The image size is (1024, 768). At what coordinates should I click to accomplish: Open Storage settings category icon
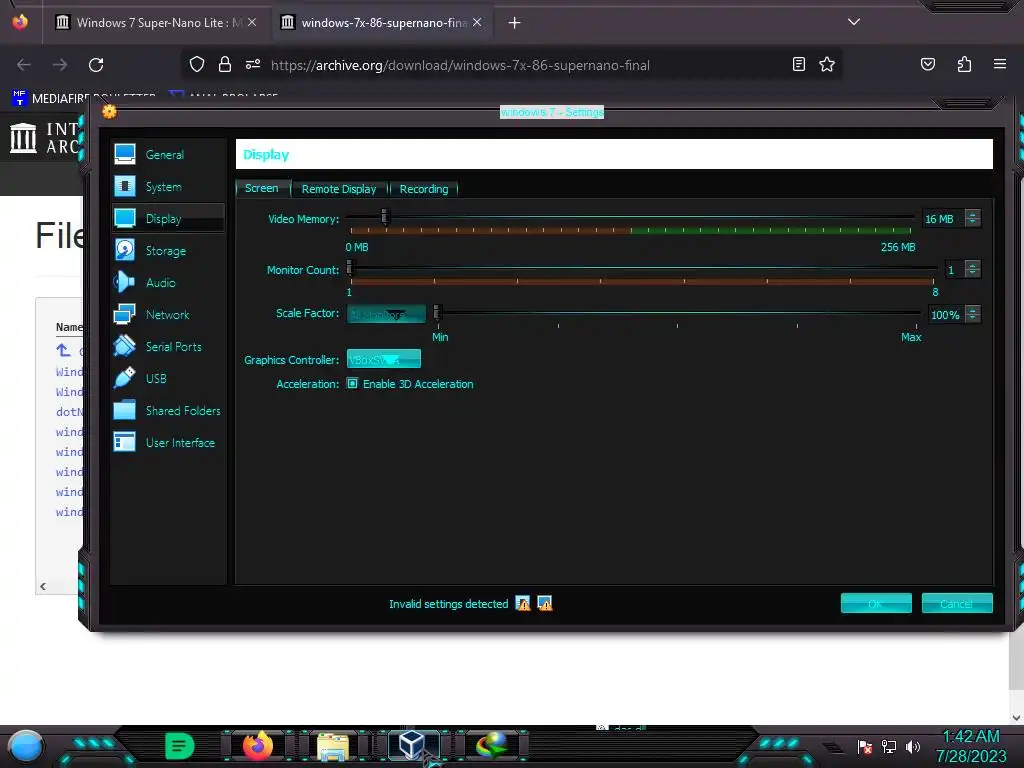(125, 250)
